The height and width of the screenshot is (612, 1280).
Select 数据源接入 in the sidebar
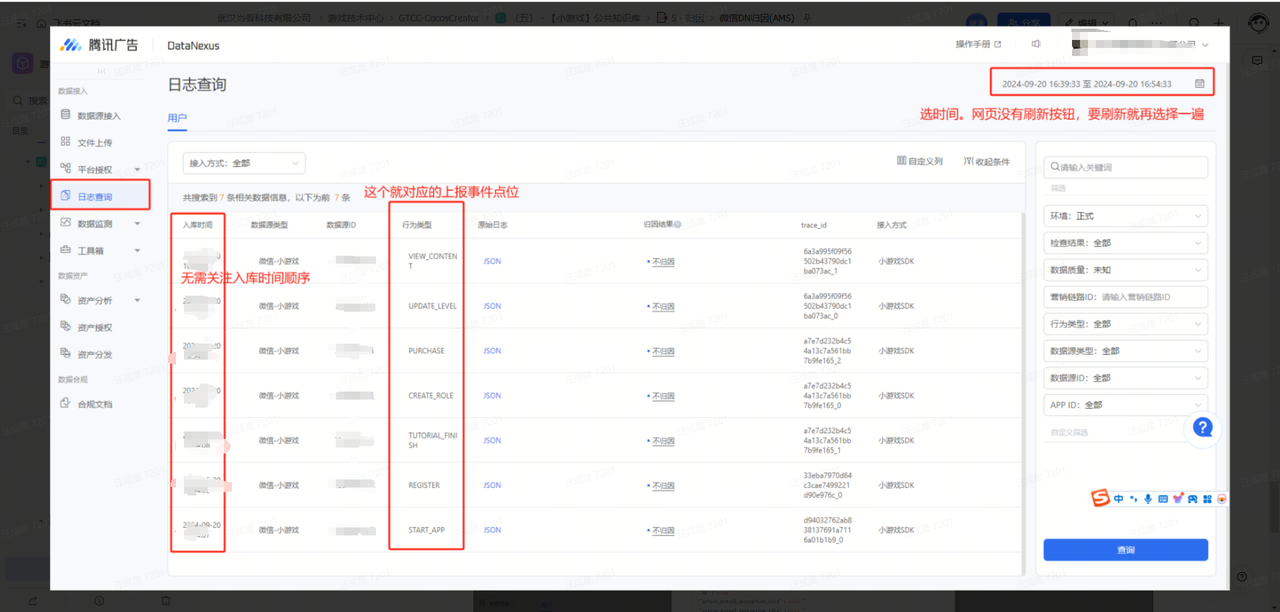tap(98, 116)
